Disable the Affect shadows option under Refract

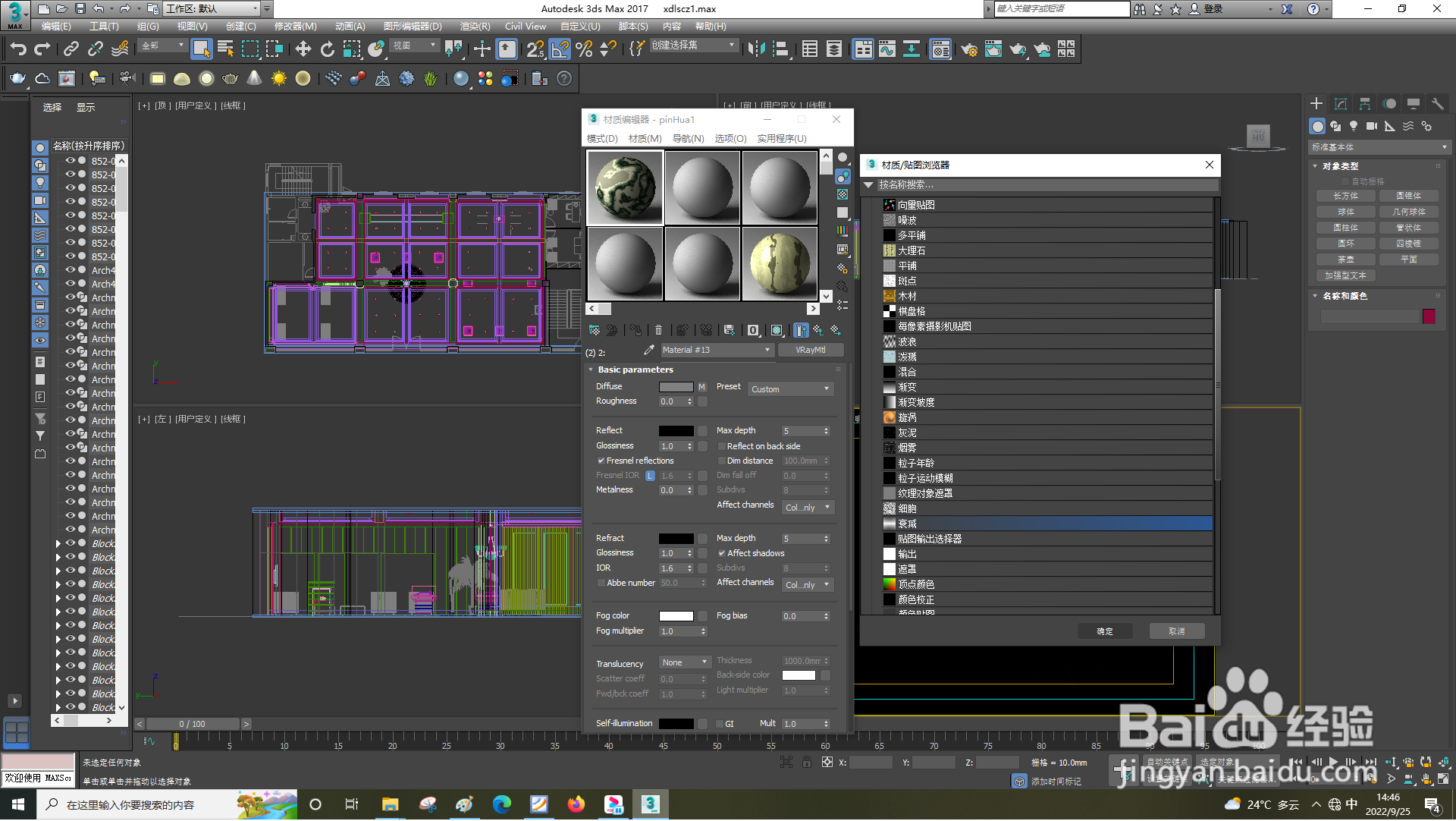[722, 553]
